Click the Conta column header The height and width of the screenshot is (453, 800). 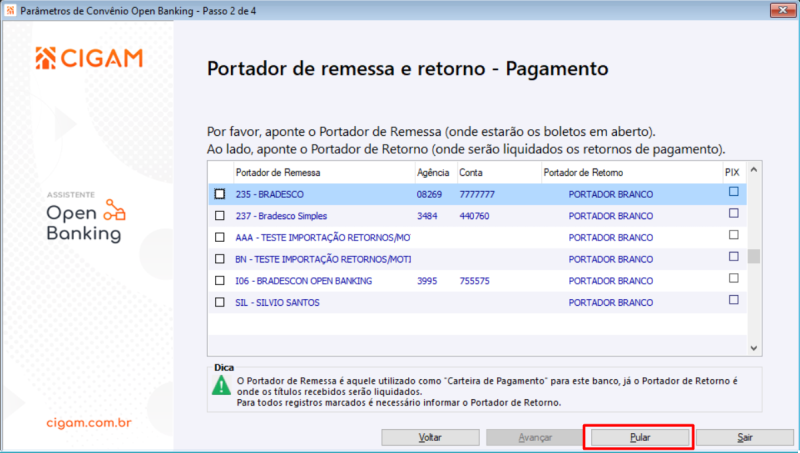[x=499, y=172]
